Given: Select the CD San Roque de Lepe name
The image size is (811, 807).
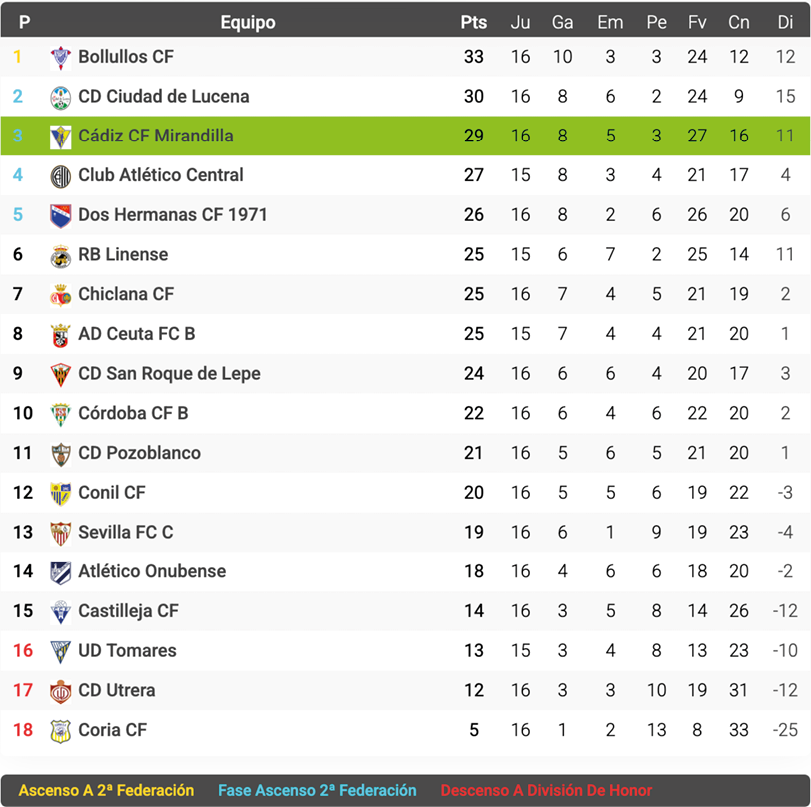Looking at the screenshot, I should [169, 374].
